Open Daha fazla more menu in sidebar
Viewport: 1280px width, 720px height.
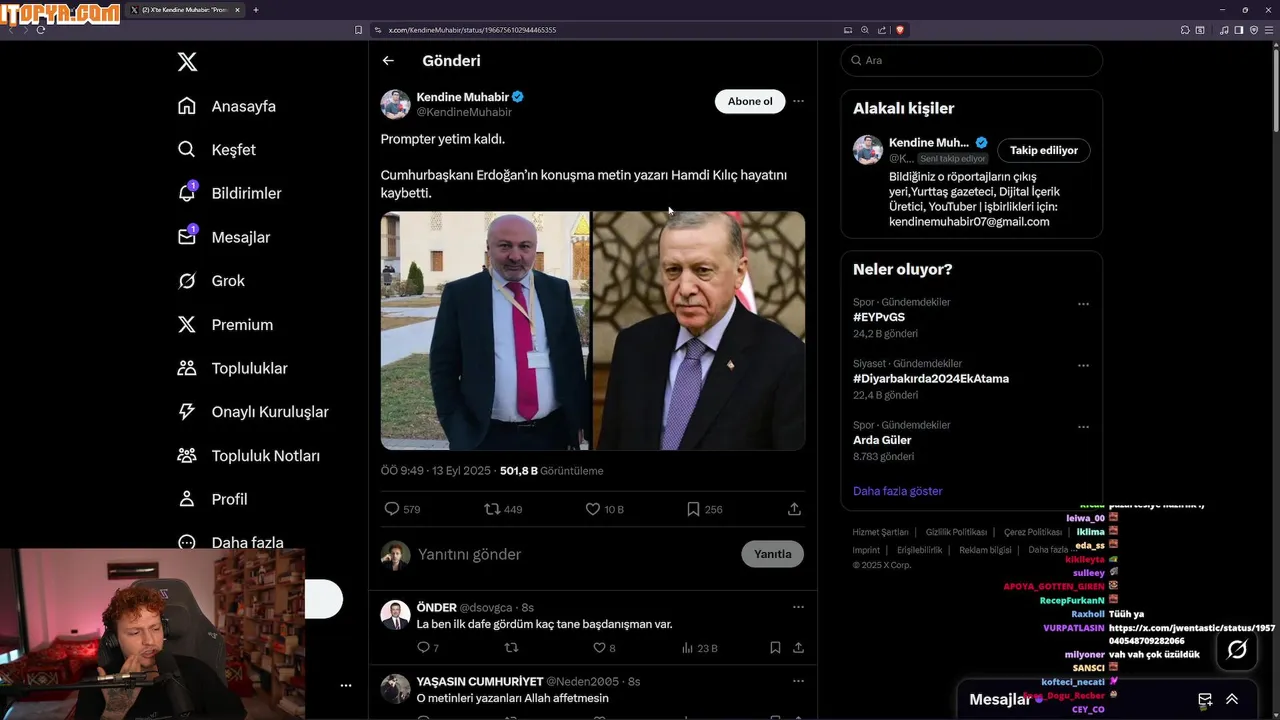230,543
